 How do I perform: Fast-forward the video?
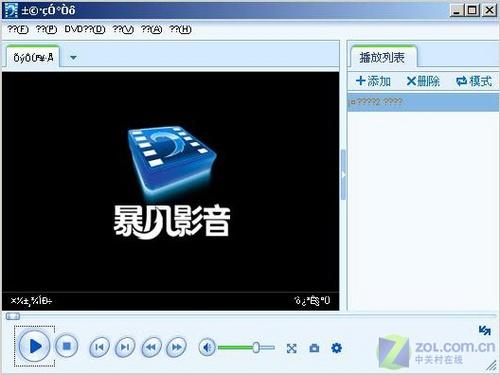[x=176, y=347]
